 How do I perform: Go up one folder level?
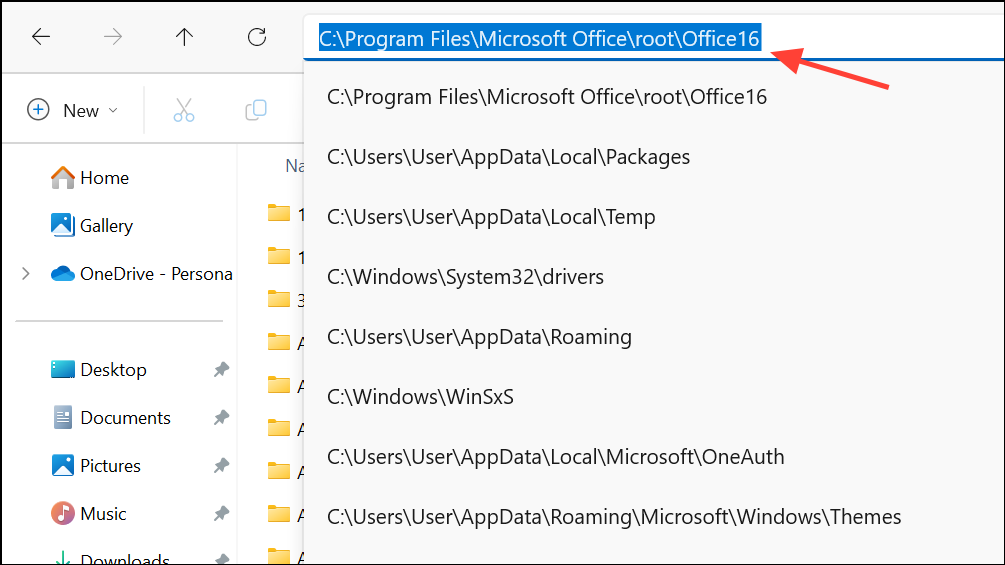click(x=185, y=37)
